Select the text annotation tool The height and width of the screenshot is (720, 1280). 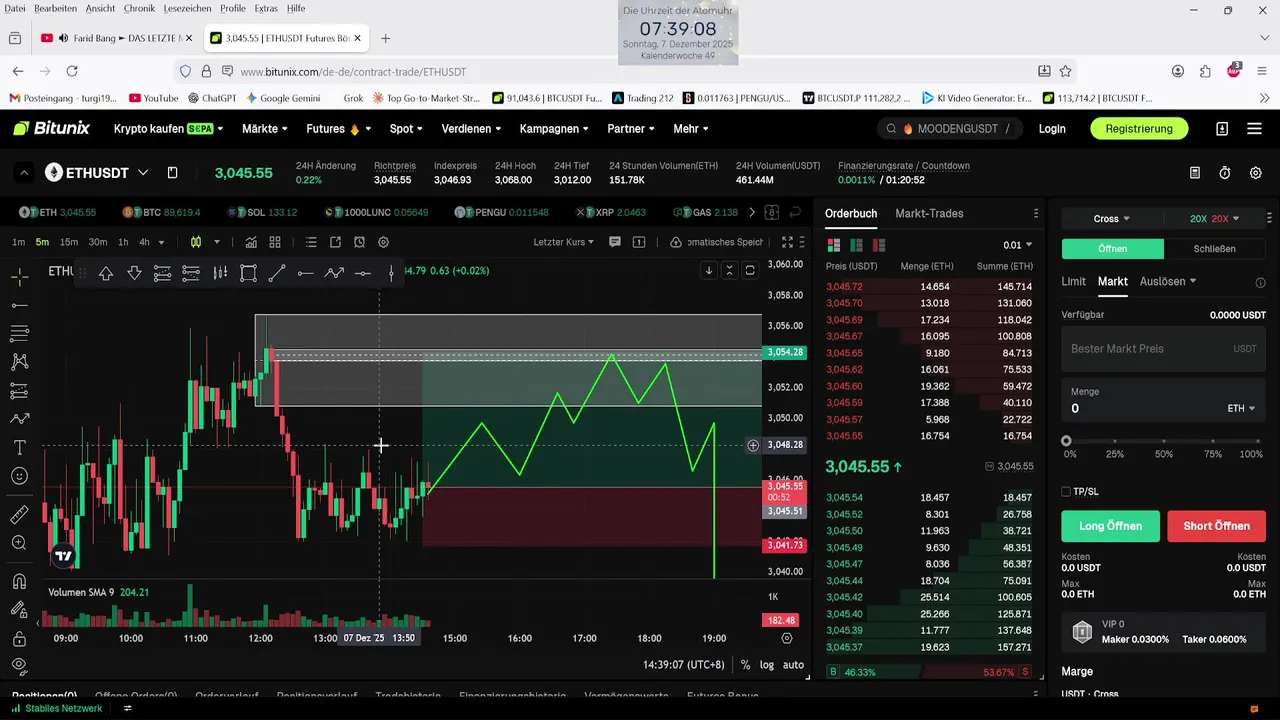click(19, 447)
